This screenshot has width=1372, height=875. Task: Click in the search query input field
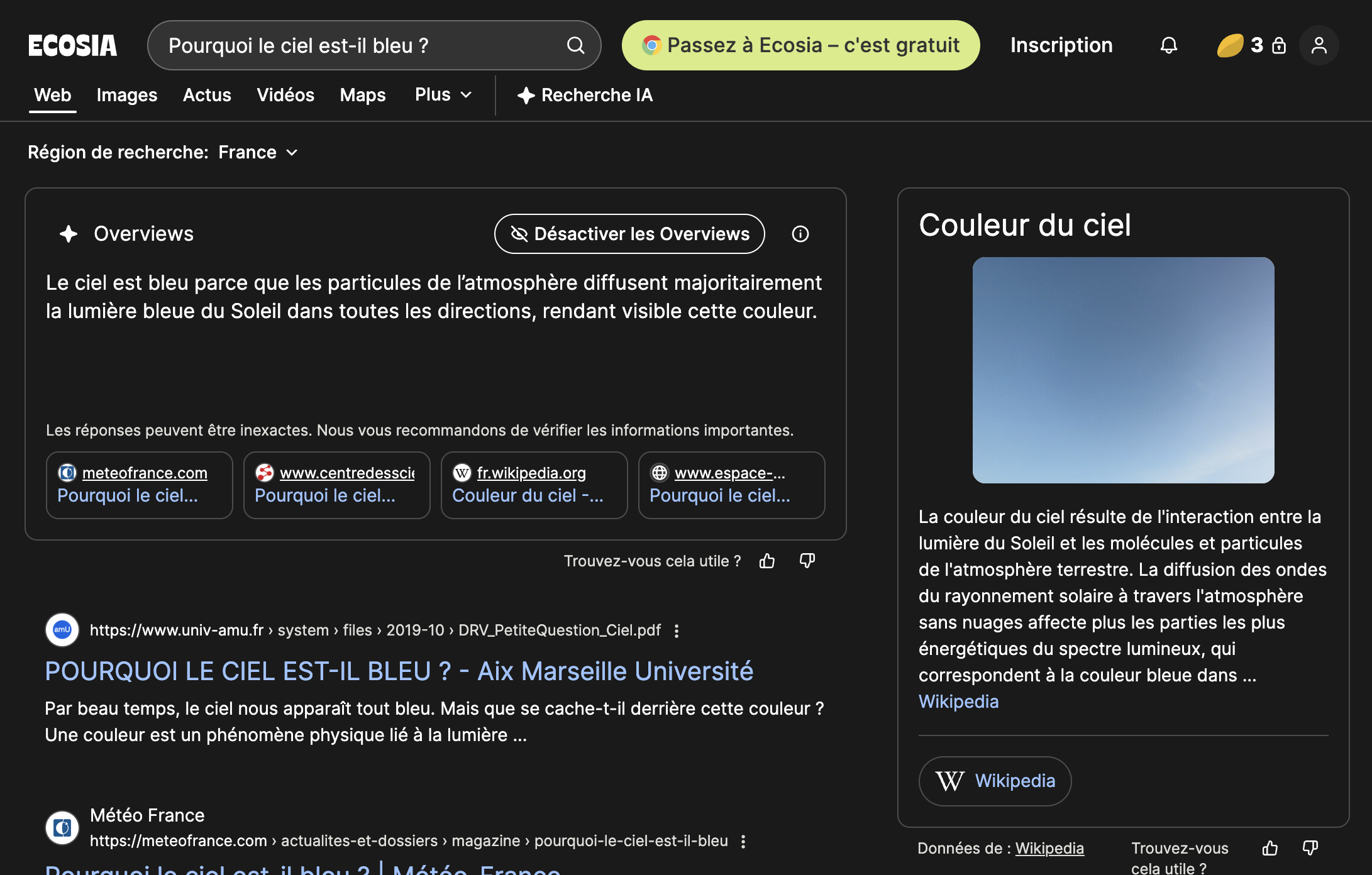[358, 45]
